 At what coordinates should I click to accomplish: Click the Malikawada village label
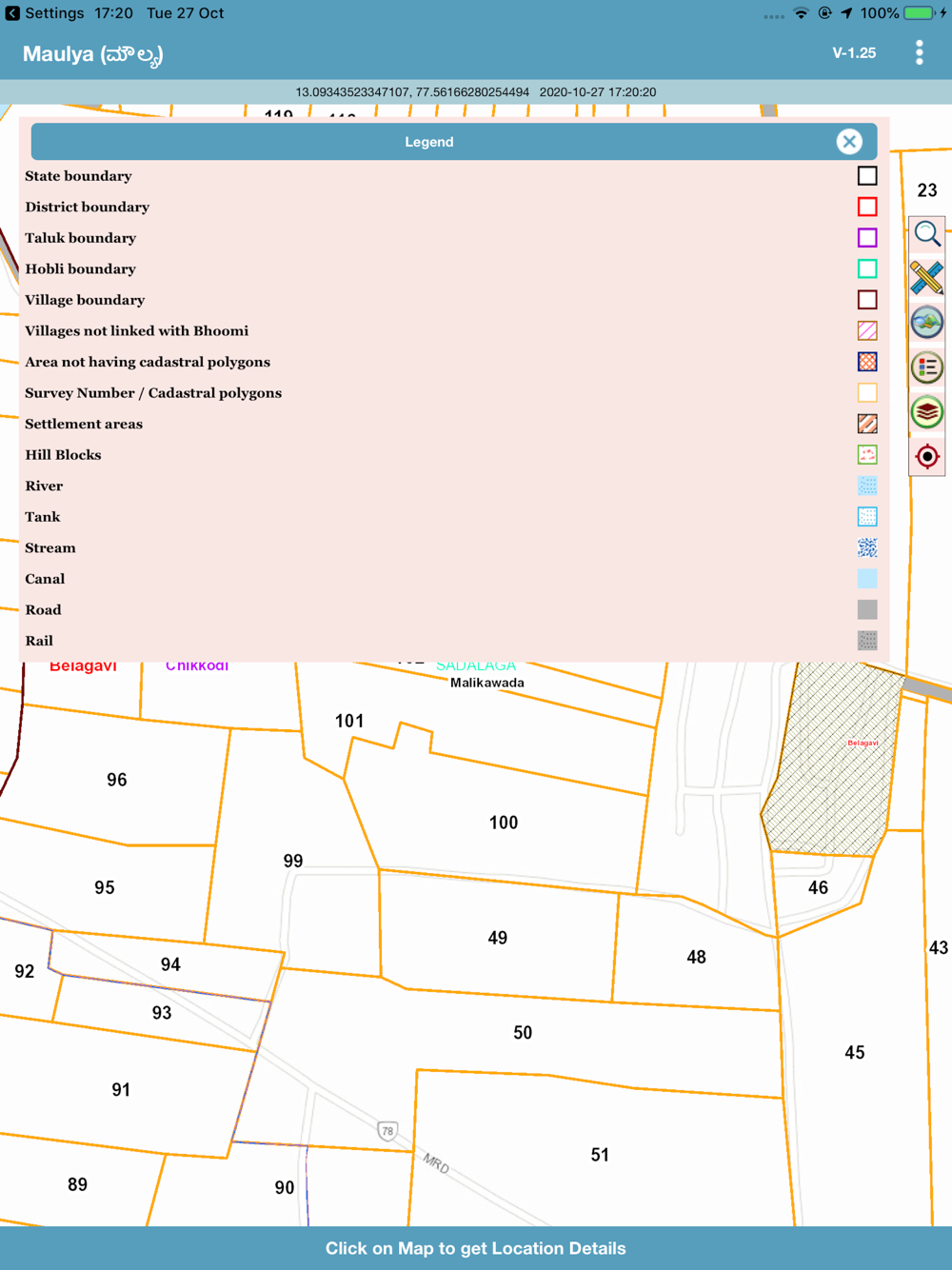click(x=487, y=683)
